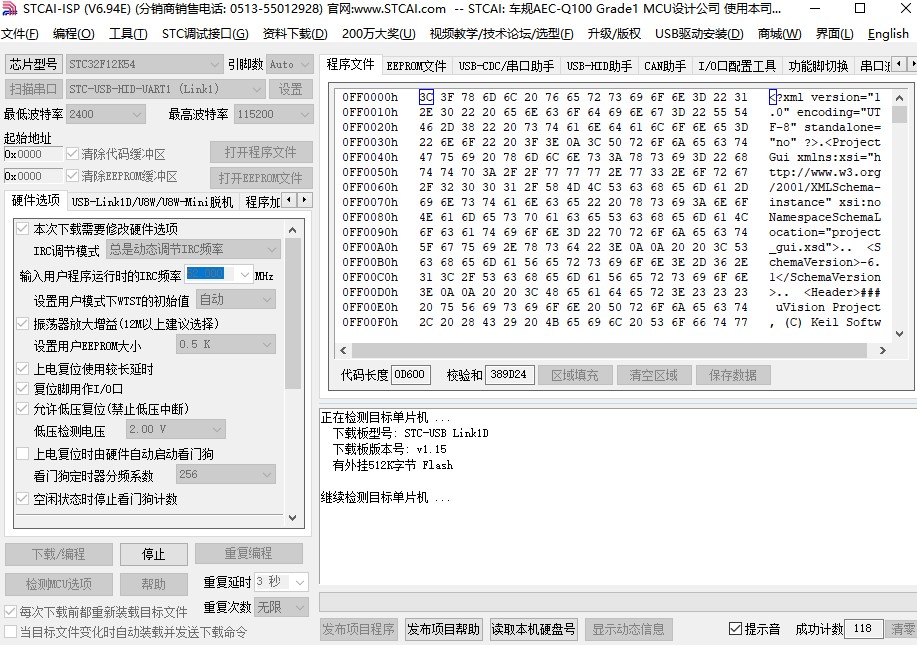The width and height of the screenshot is (917, 645).
Task: Click the 校验和 389D24 field
Action: 509,374
